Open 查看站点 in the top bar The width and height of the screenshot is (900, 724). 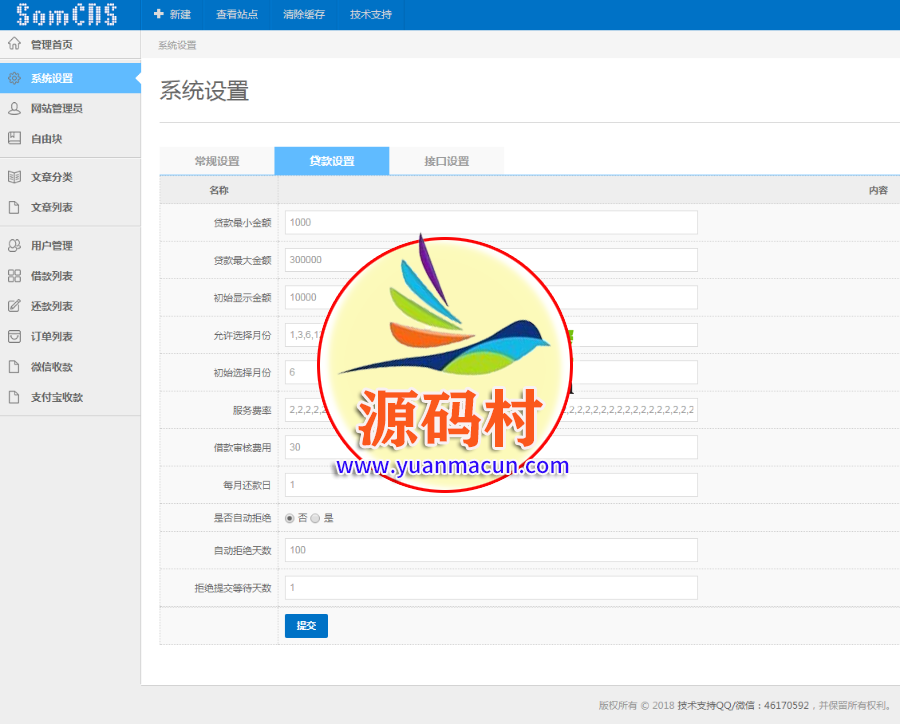[x=237, y=15]
